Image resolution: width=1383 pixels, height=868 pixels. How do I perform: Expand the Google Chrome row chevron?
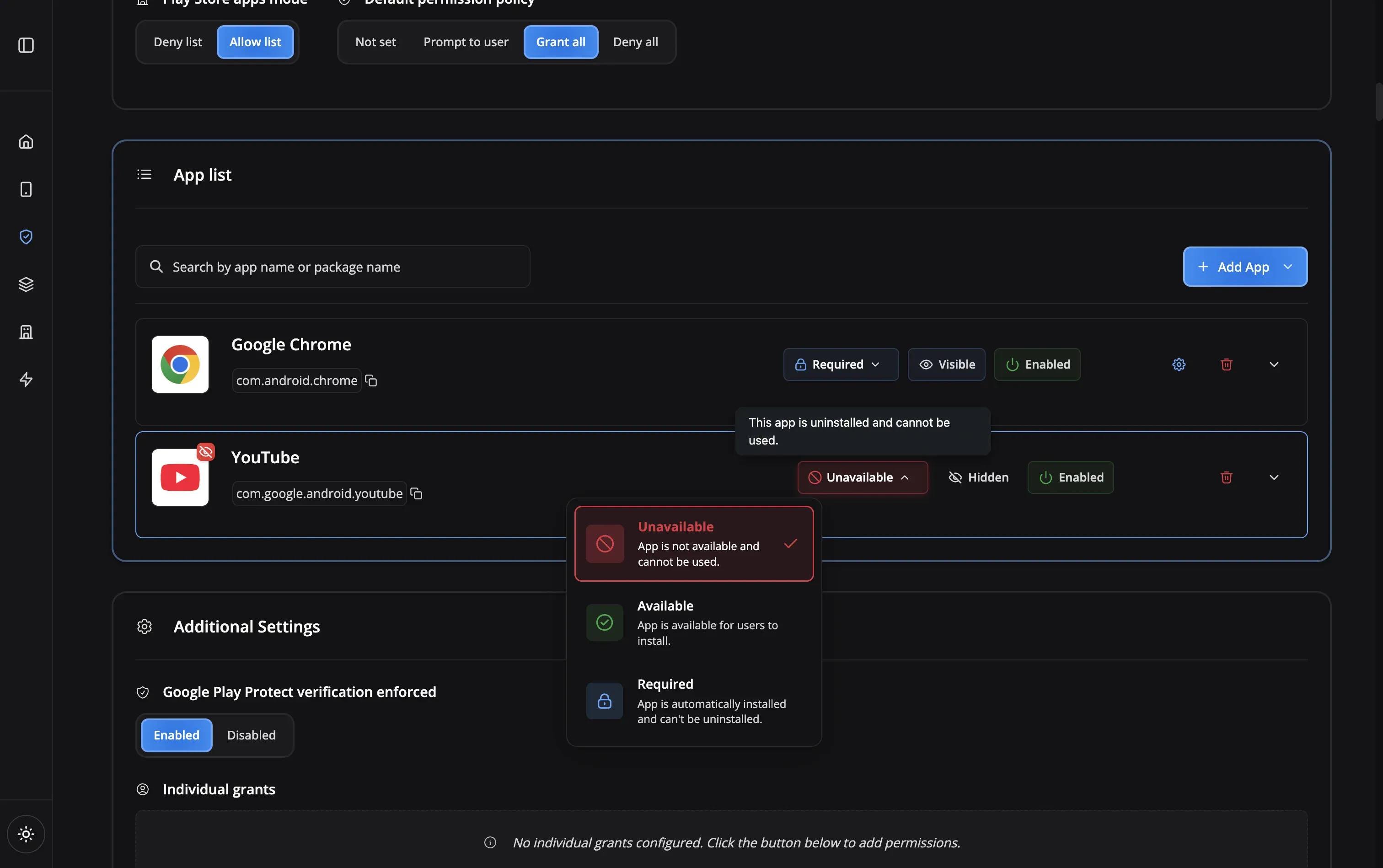1274,364
